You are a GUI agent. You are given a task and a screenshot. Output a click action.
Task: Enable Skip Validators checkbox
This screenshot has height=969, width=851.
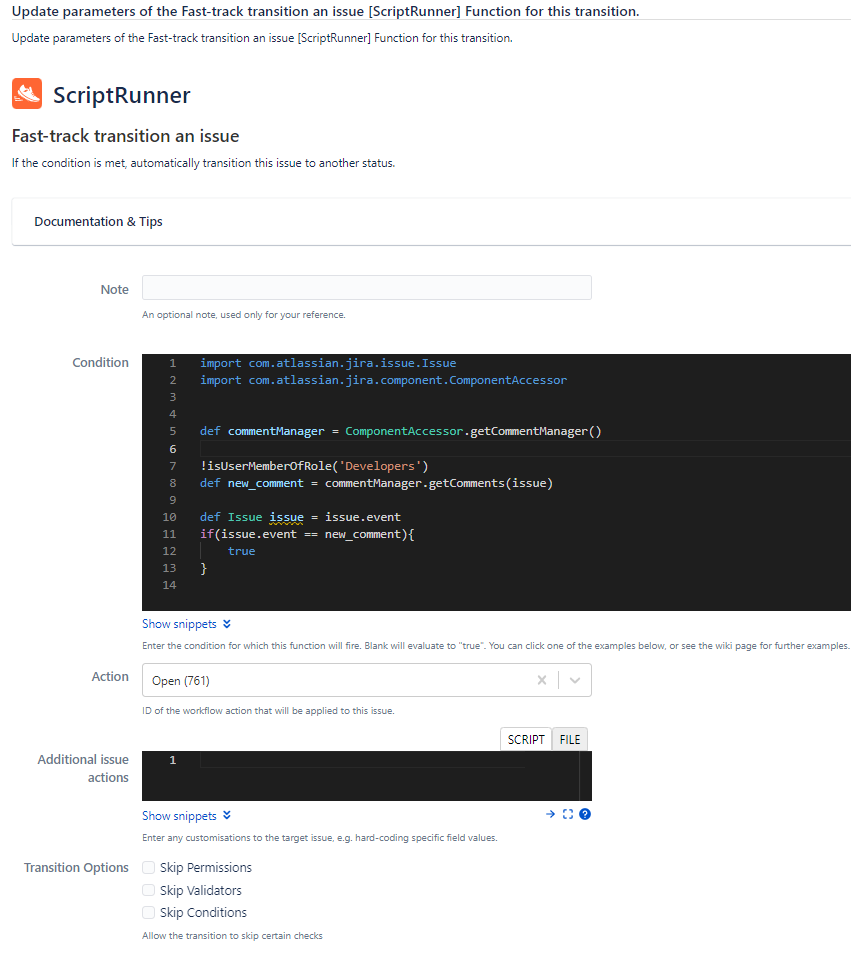pyautogui.click(x=148, y=891)
